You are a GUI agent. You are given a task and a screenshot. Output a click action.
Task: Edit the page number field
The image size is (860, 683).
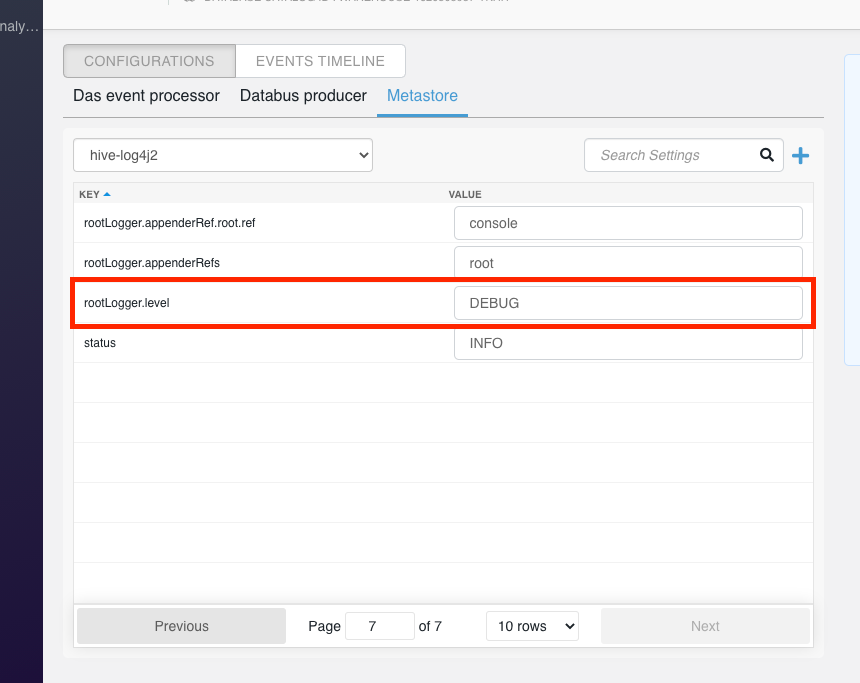(x=380, y=626)
